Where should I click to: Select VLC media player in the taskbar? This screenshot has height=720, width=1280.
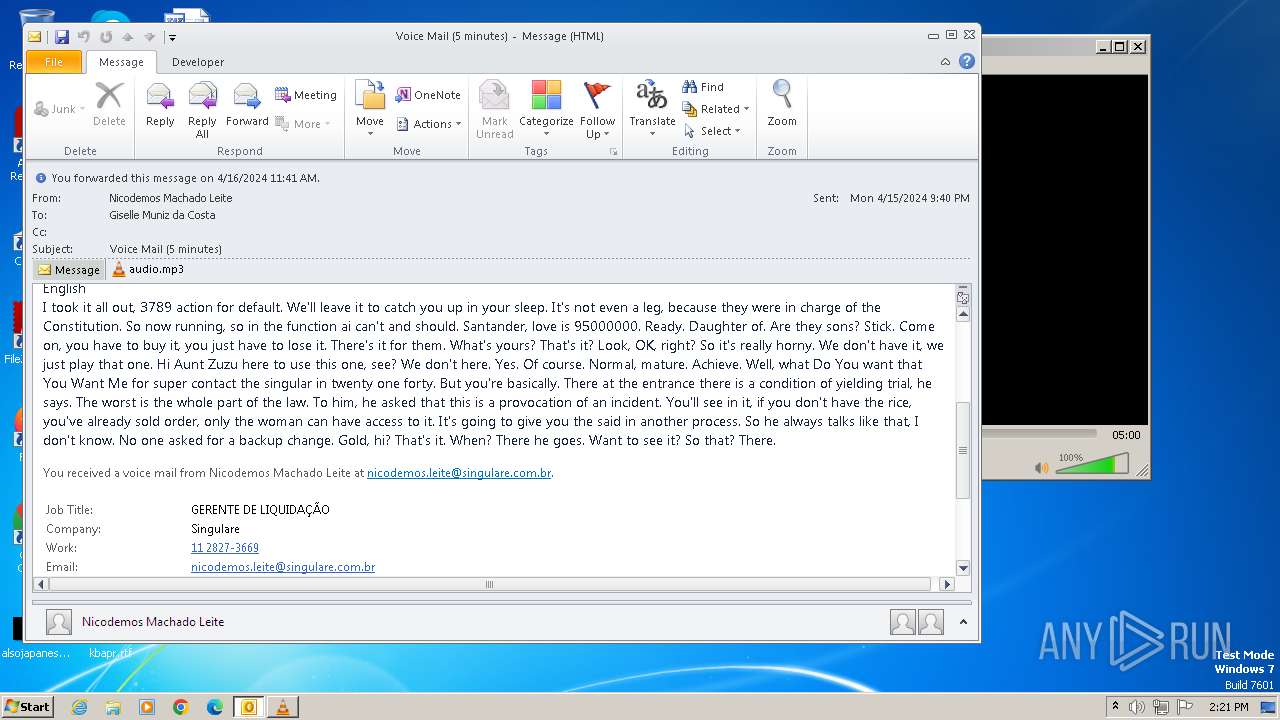(x=283, y=707)
